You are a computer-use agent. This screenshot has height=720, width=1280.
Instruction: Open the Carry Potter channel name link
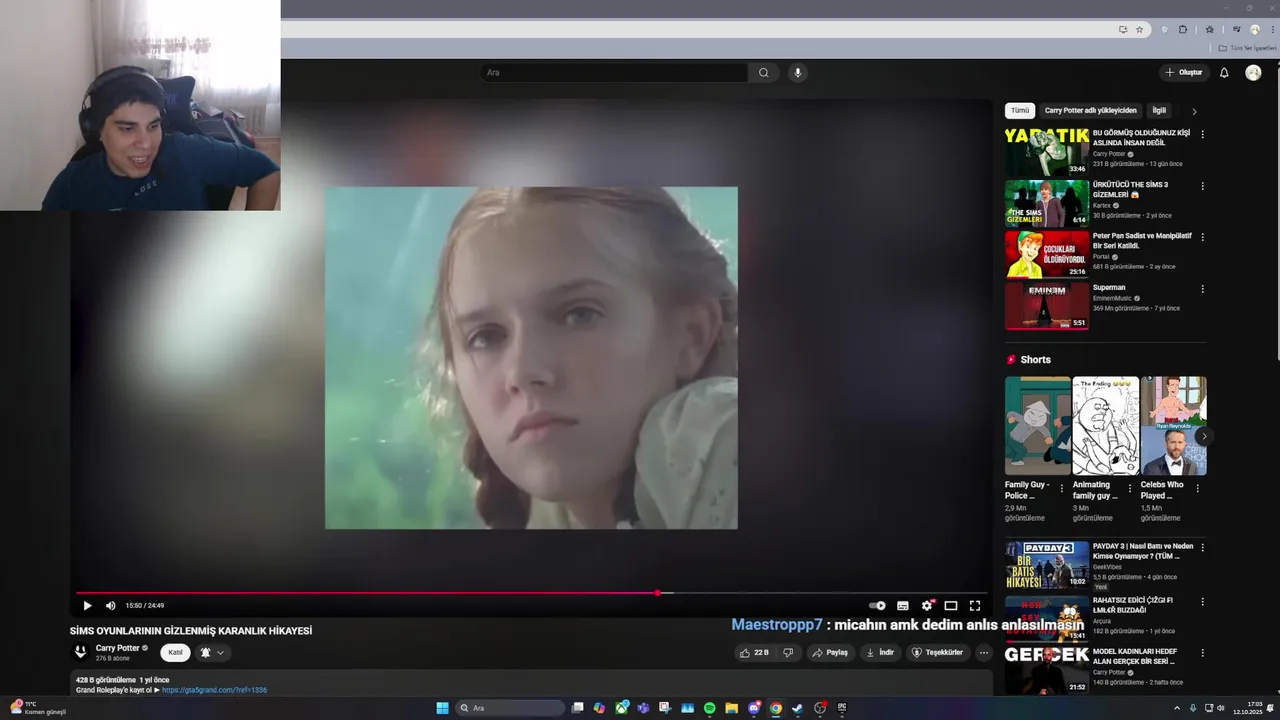coord(118,648)
